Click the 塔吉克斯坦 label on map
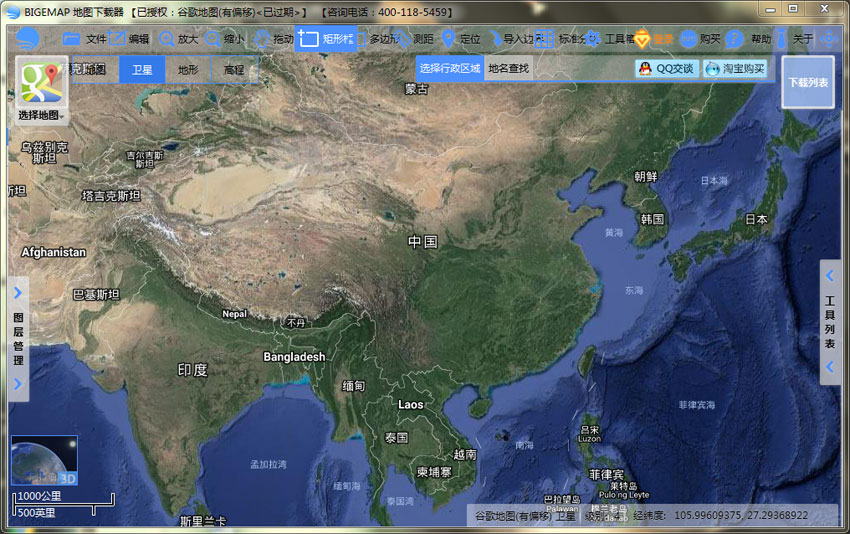 point(111,196)
